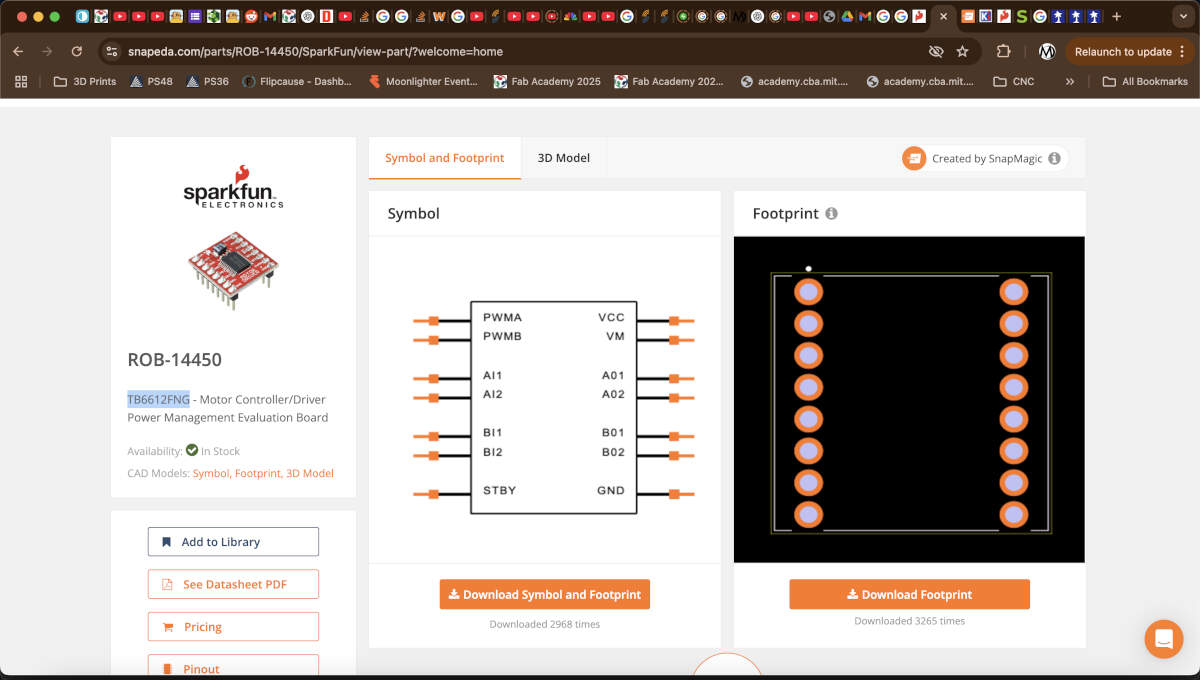Click the highlighted TB6612FNG text

(x=158, y=399)
